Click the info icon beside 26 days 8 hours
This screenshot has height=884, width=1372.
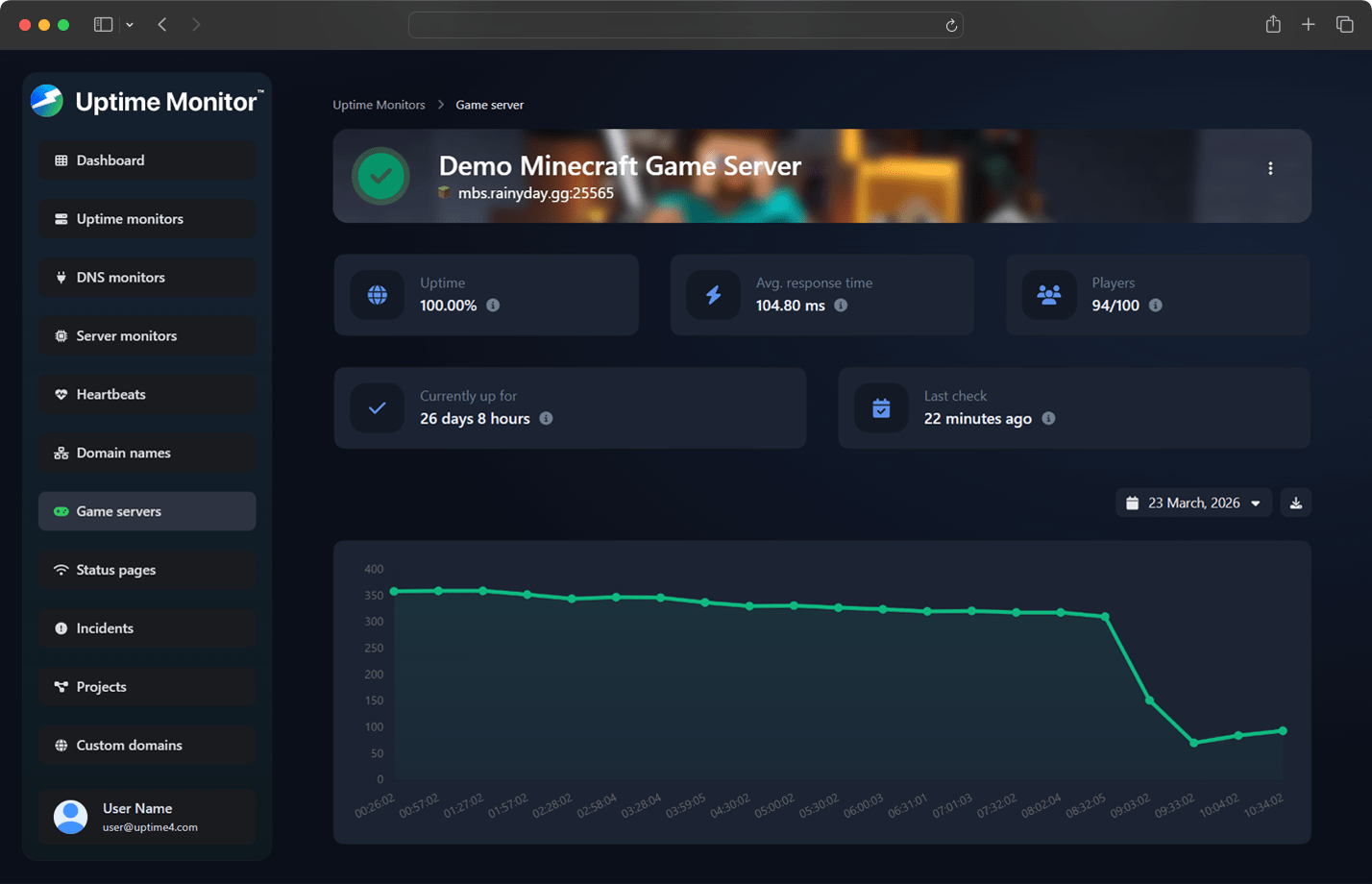546,419
